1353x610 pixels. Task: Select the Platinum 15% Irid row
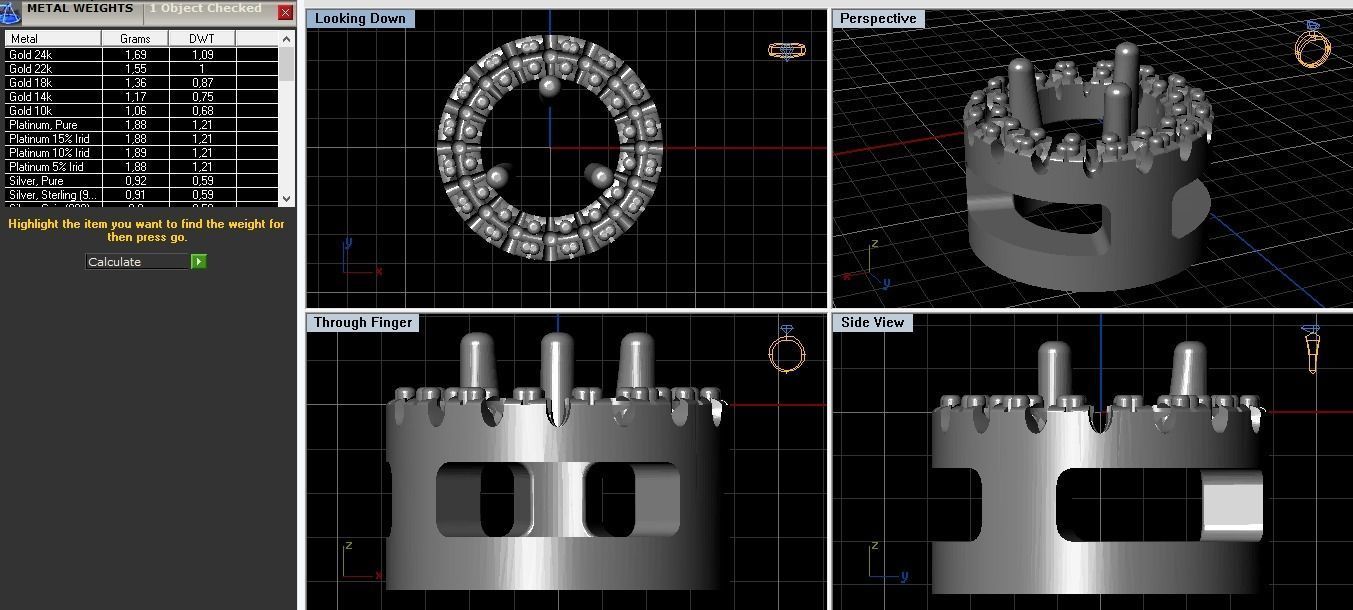point(141,139)
